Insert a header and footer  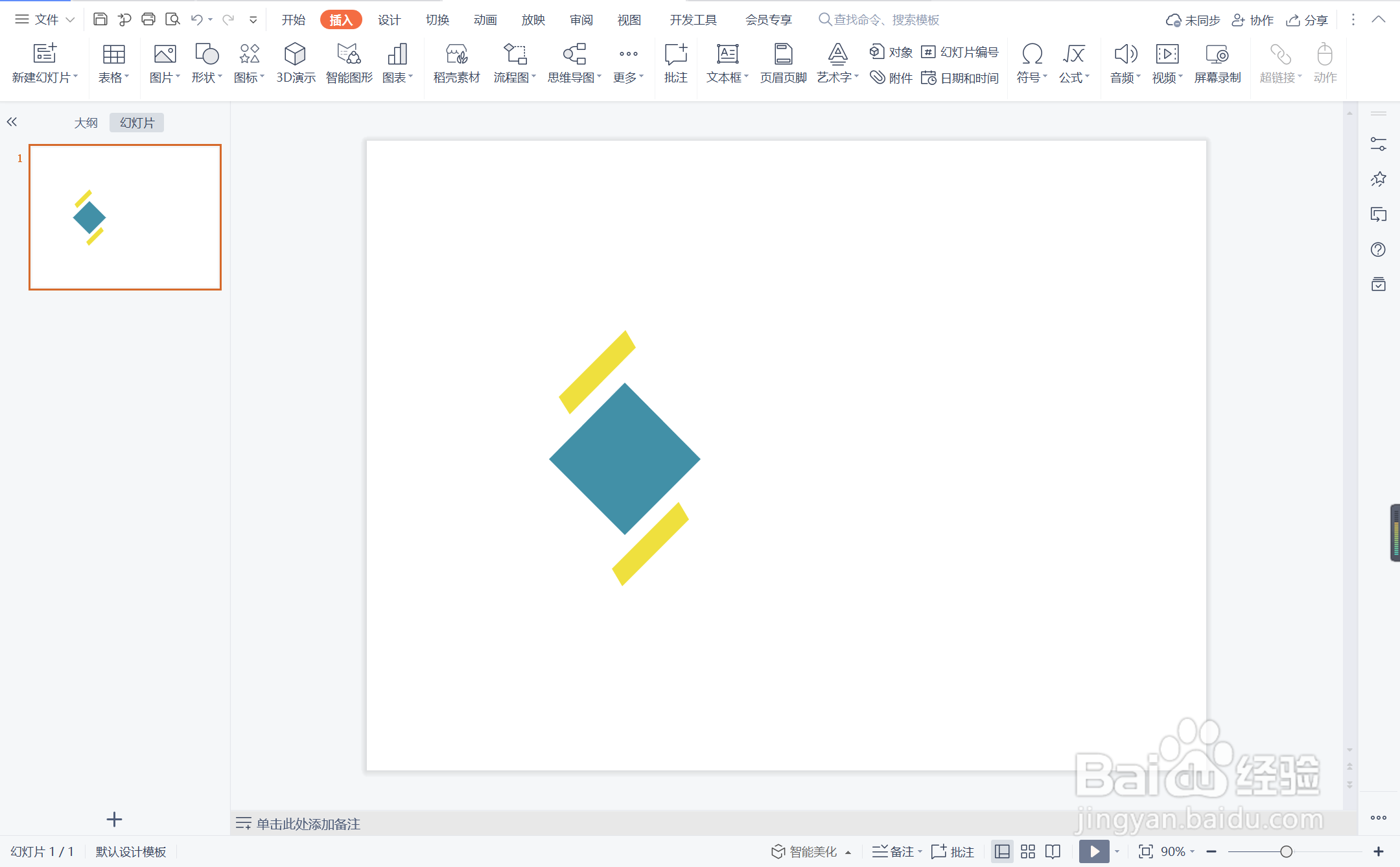click(783, 63)
